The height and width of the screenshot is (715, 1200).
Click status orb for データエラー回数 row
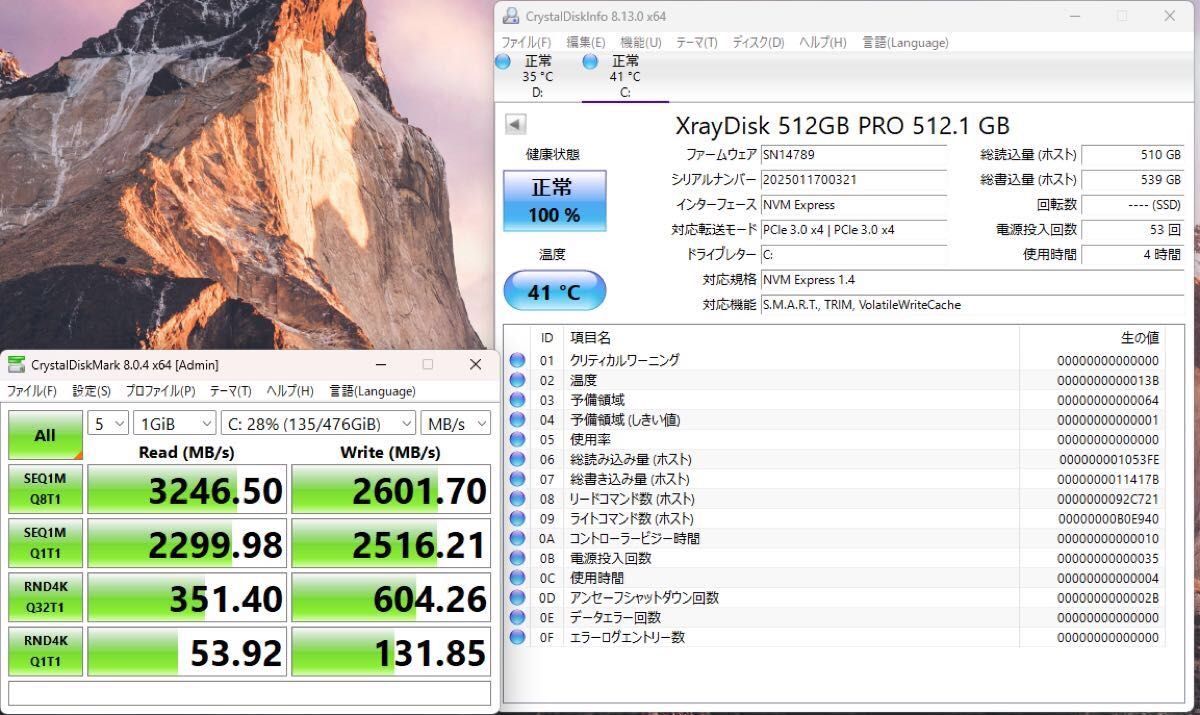click(x=517, y=618)
